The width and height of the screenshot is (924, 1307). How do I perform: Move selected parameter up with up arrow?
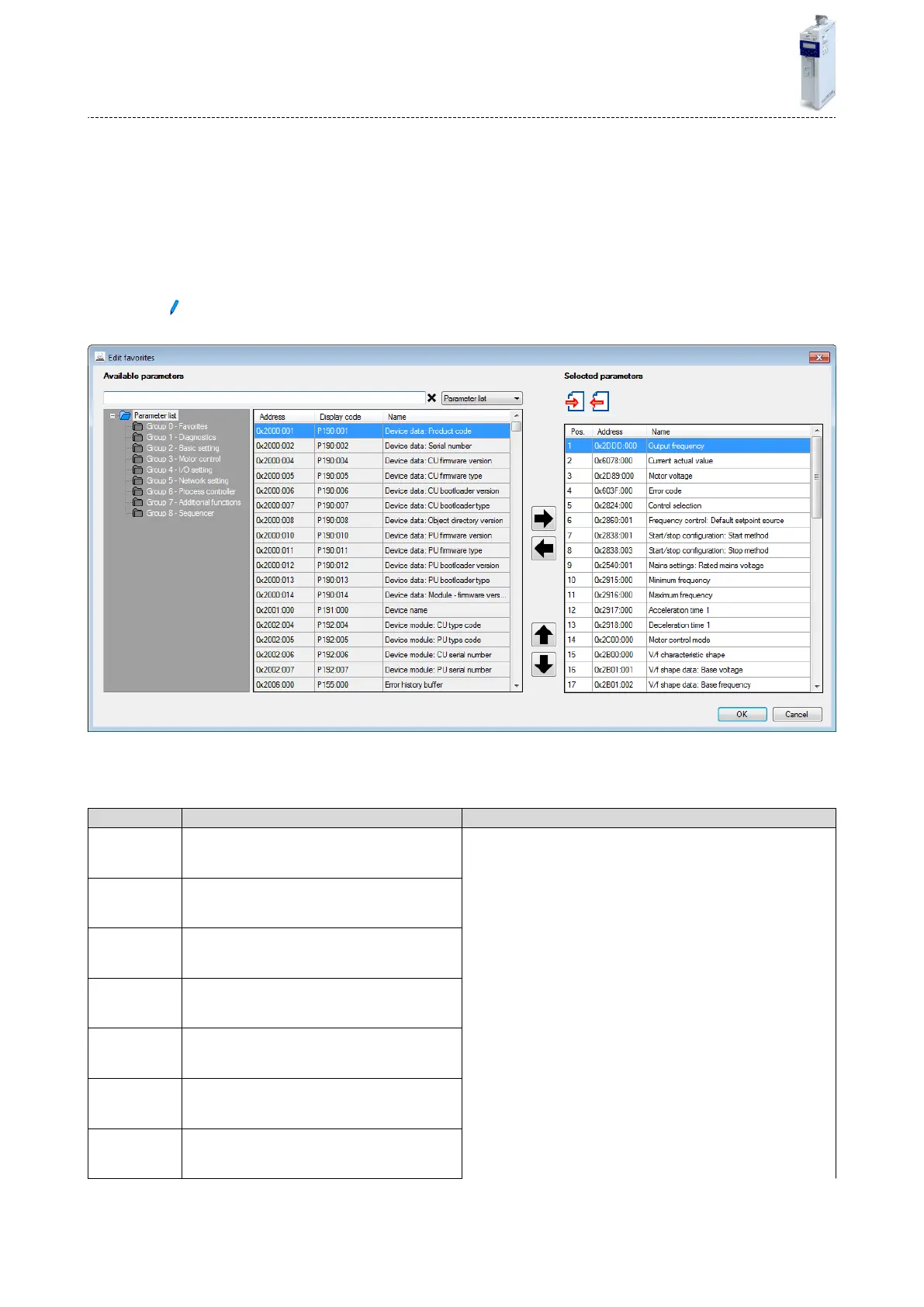tap(543, 635)
